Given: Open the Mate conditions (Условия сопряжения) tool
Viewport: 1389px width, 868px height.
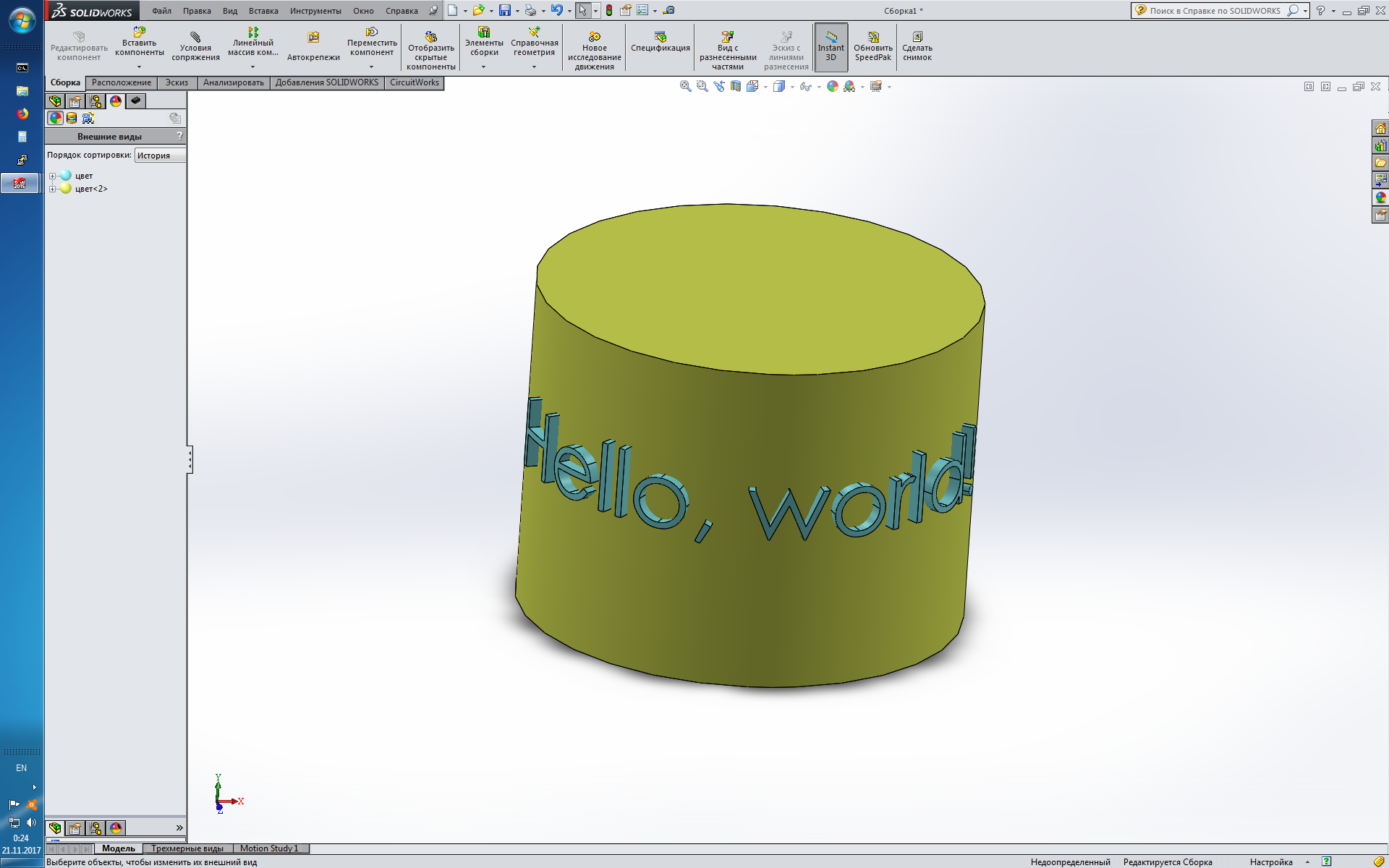Looking at the screenshot, I should 195,37.
